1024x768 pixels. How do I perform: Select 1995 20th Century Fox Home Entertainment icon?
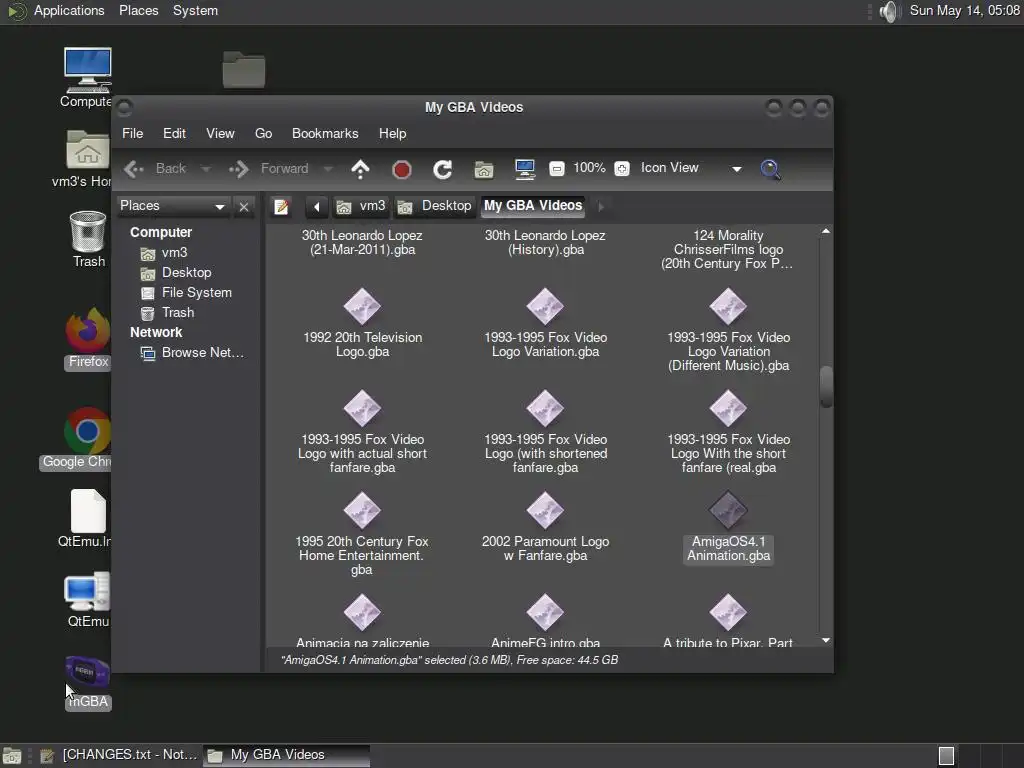pyautogui.click(x=362, y=510)
